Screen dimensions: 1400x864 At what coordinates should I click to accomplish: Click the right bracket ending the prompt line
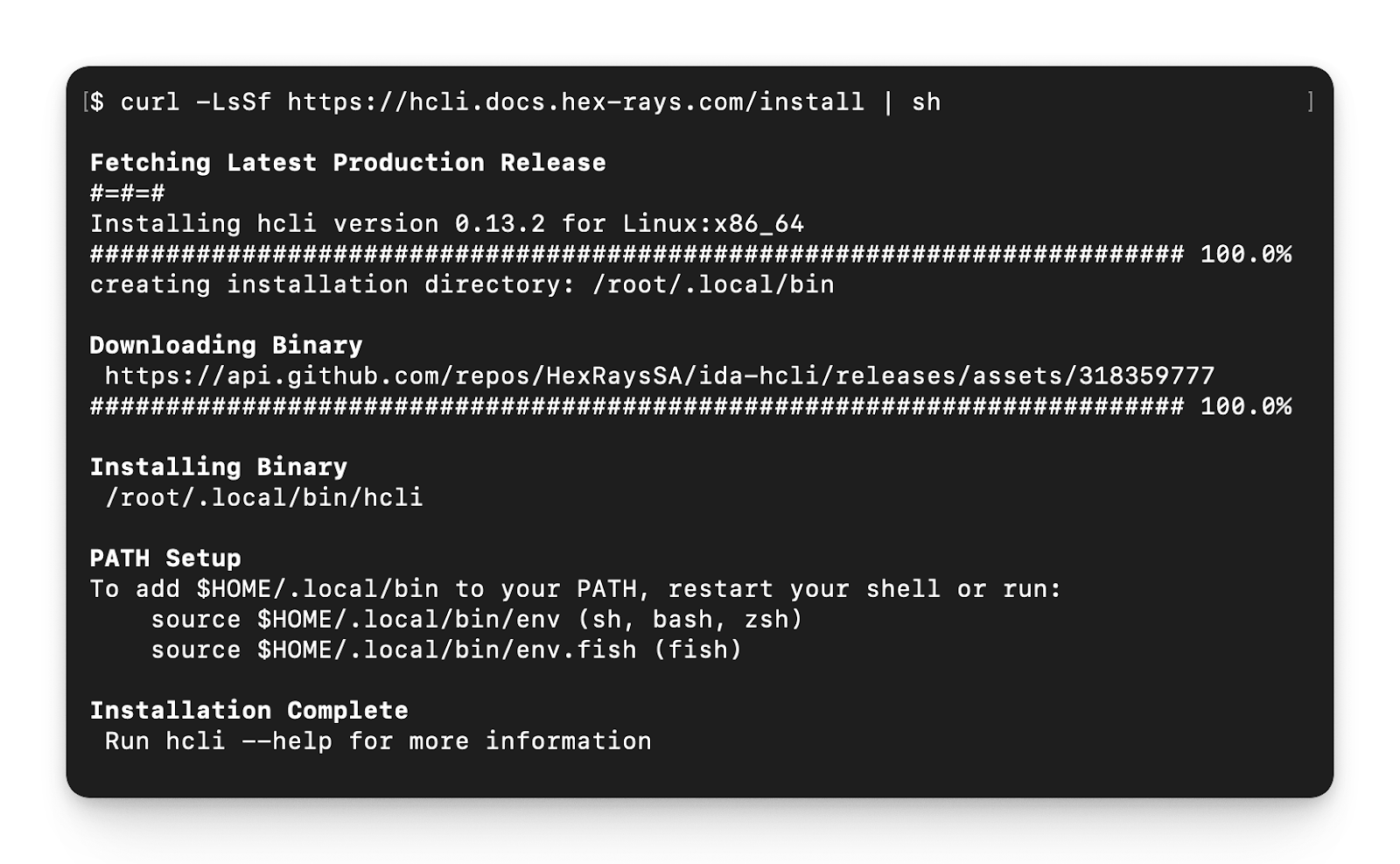tap(1310, 102)
